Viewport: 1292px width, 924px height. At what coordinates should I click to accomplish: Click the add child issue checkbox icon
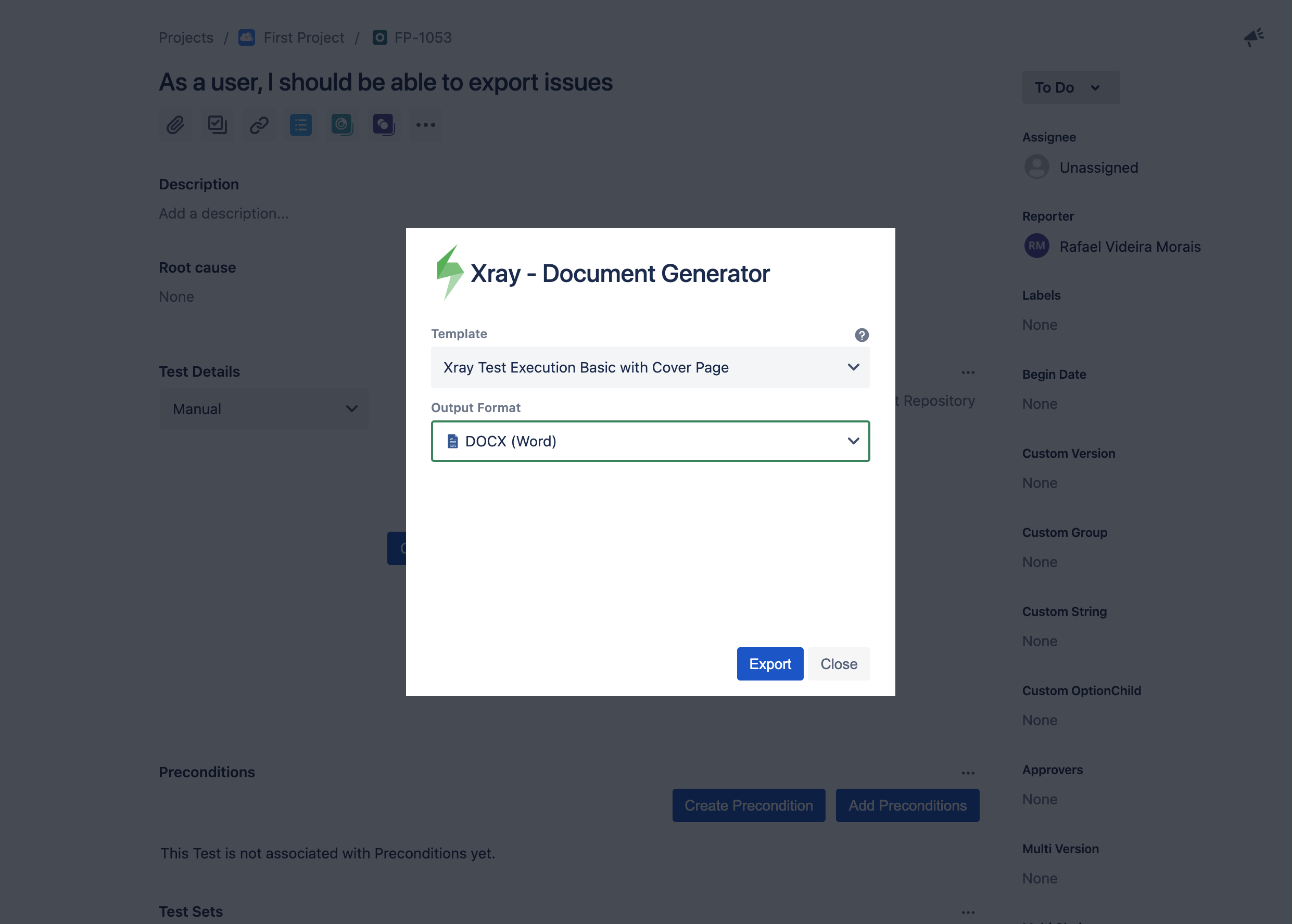(x=217, y=124)
